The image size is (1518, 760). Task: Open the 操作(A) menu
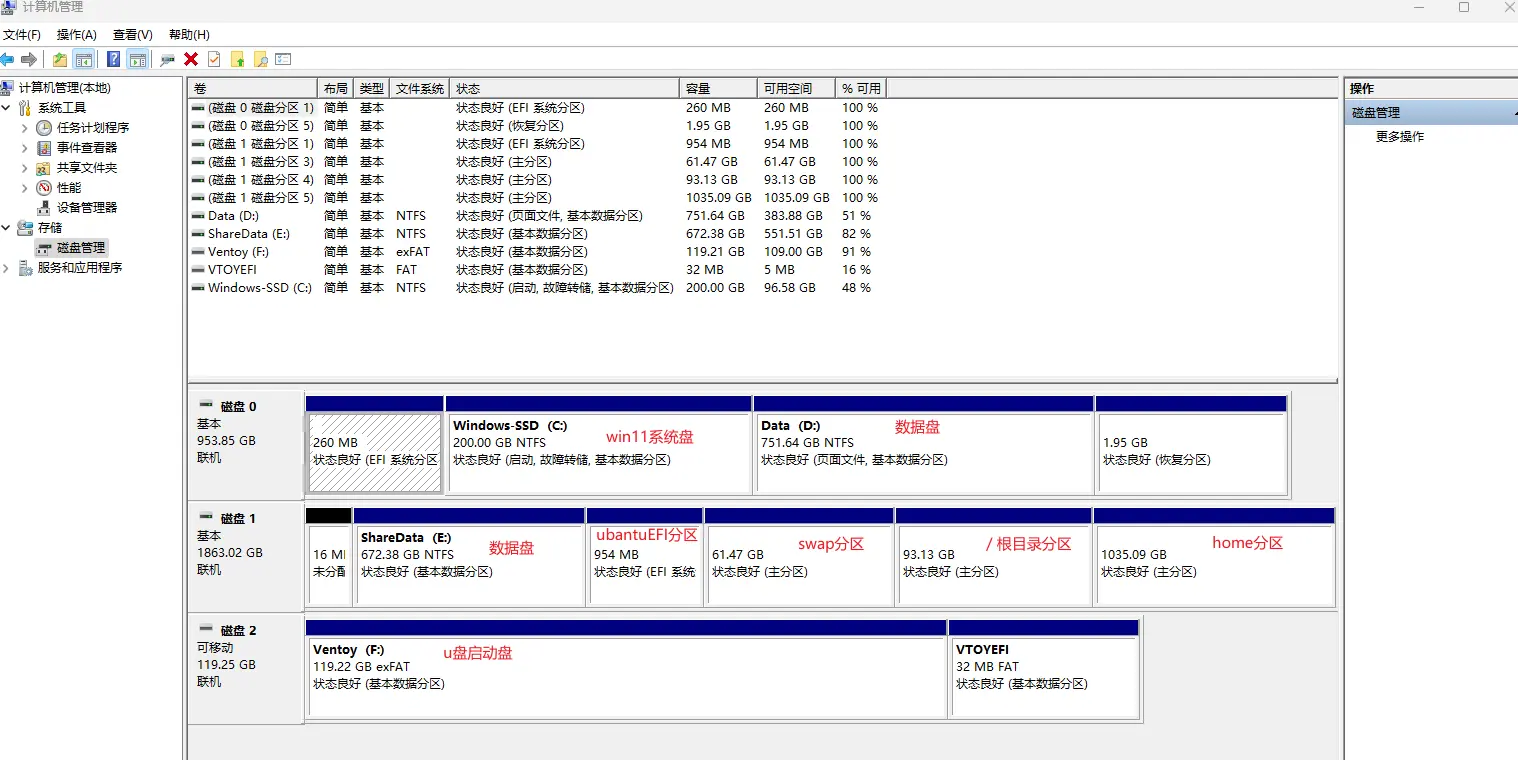[x=77, y=35]
